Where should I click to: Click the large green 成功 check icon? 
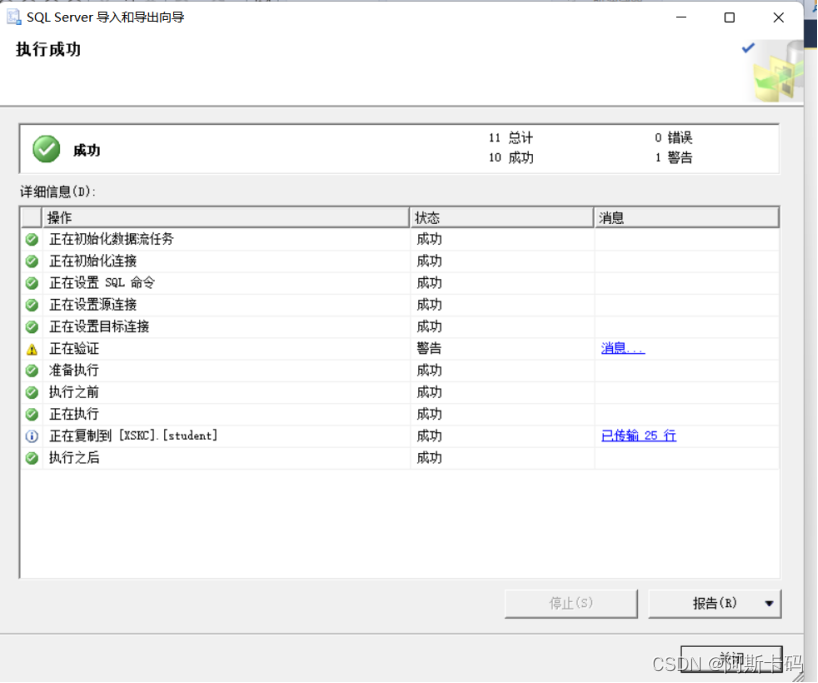point(46,149)
